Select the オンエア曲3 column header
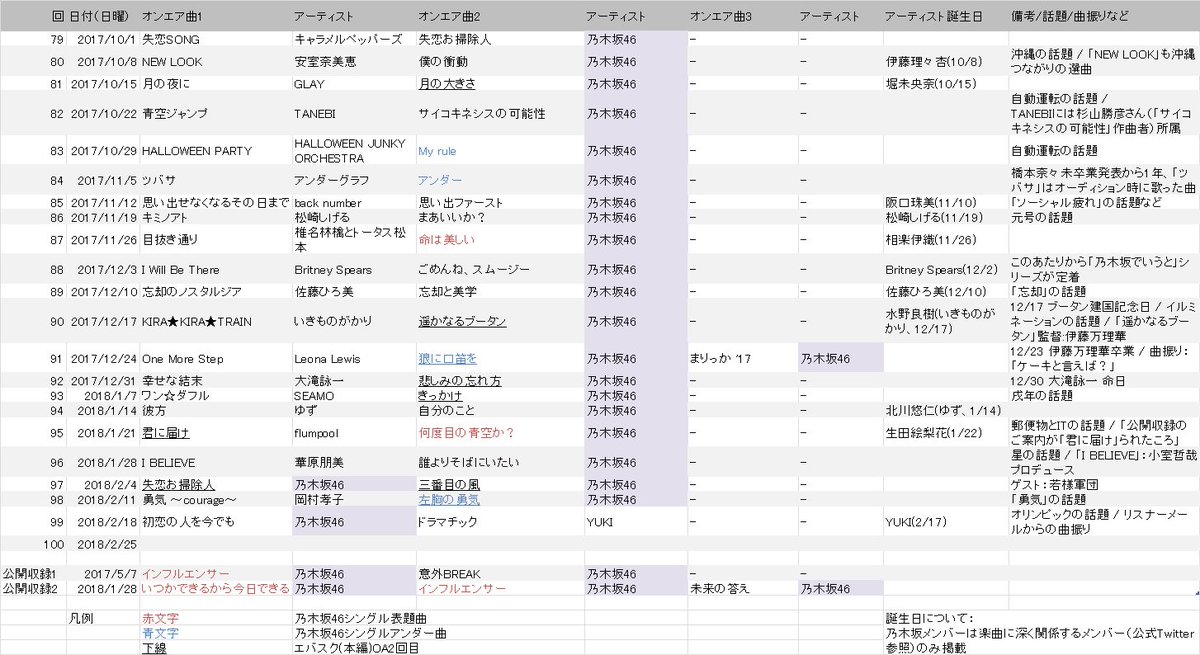Viewport: 1200px width, 655px height. coord(721,18)
